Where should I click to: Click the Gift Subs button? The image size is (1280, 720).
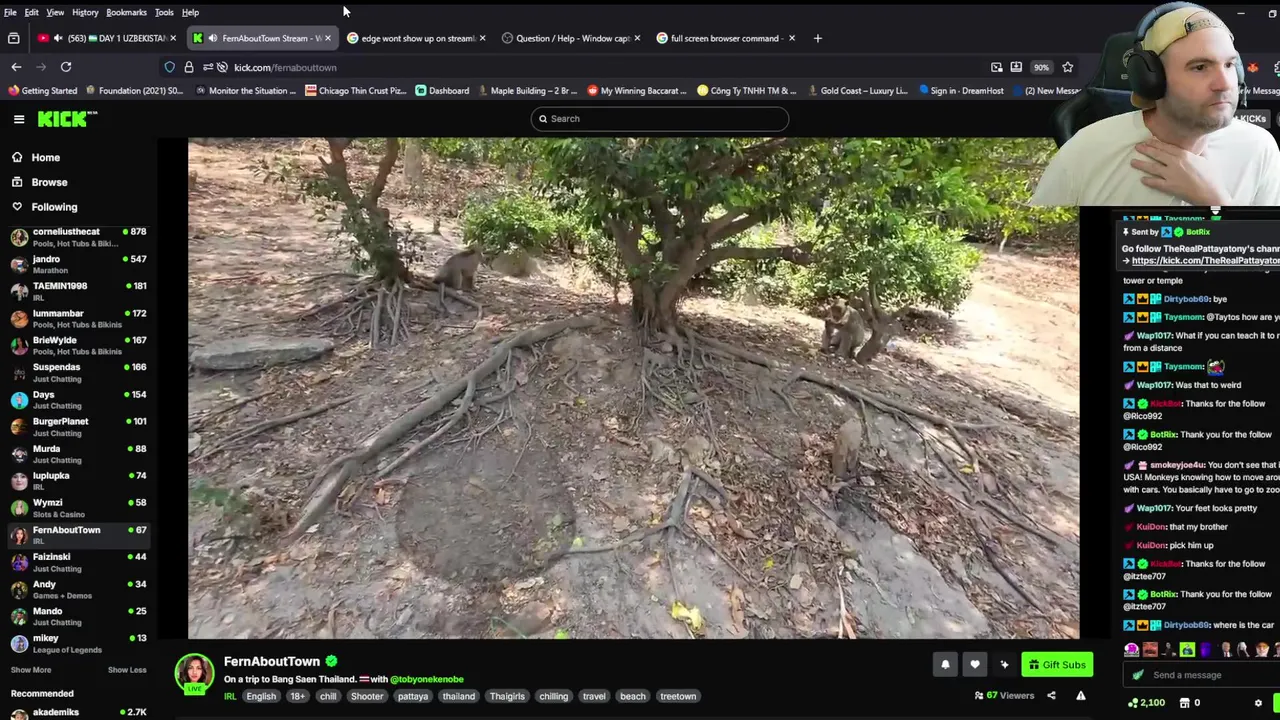pyautogui.click(x=1057, y=664)
